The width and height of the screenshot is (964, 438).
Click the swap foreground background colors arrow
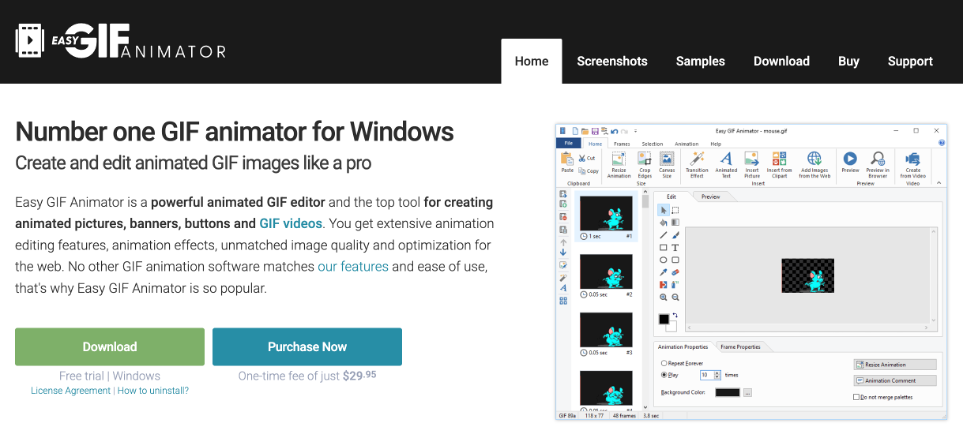(x=674, y=316)
